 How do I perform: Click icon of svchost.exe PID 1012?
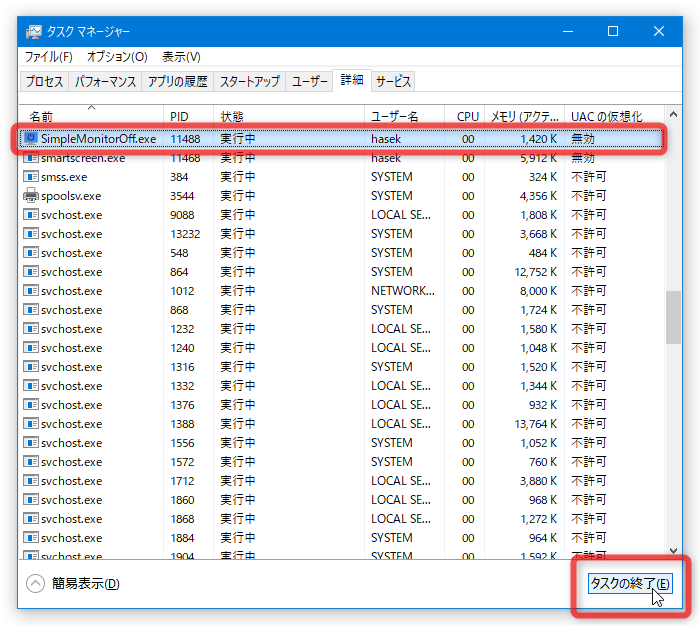[30, 291]
